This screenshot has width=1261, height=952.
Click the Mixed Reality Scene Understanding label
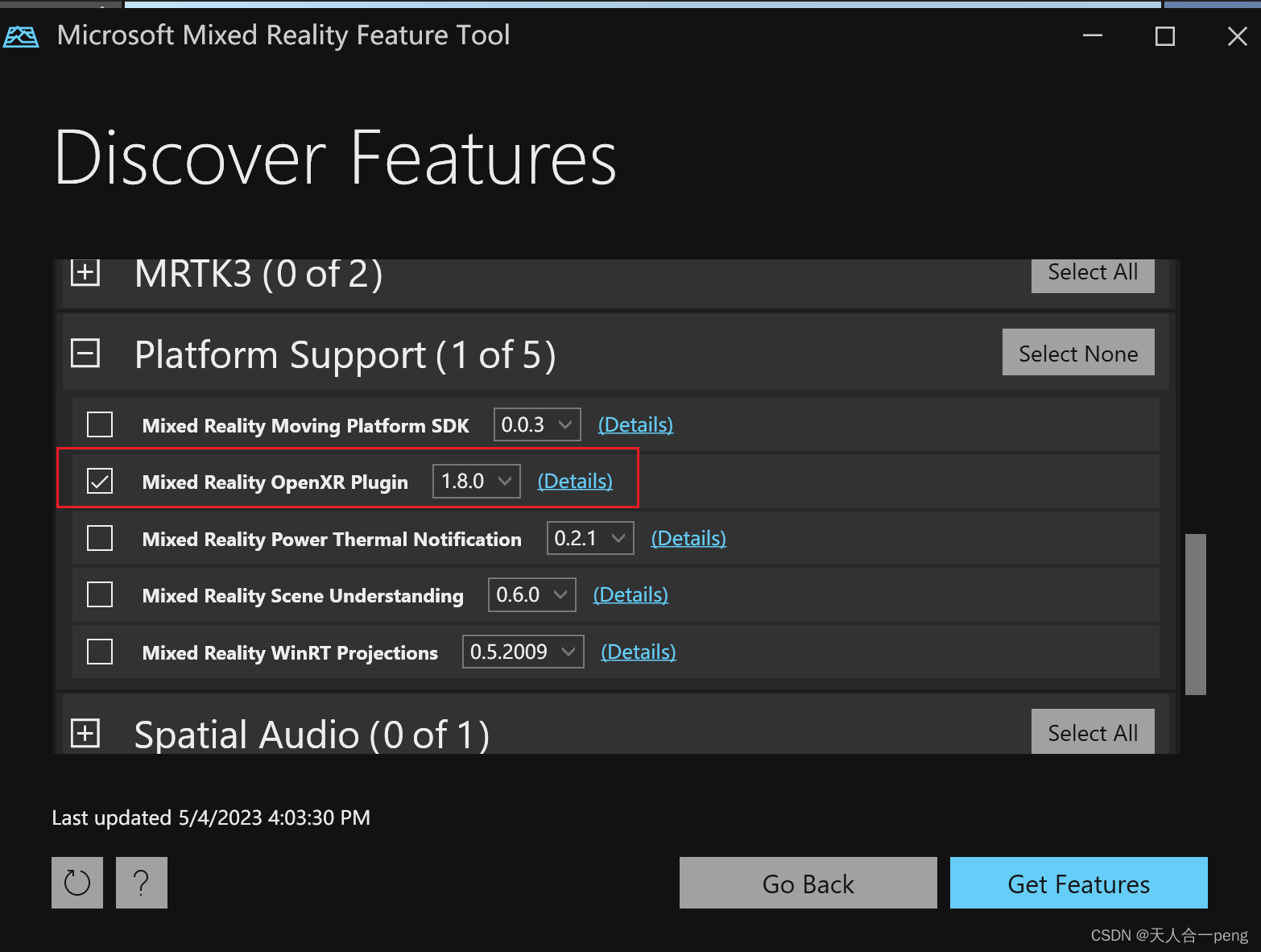pyautogui.click(x=303, y=595)
